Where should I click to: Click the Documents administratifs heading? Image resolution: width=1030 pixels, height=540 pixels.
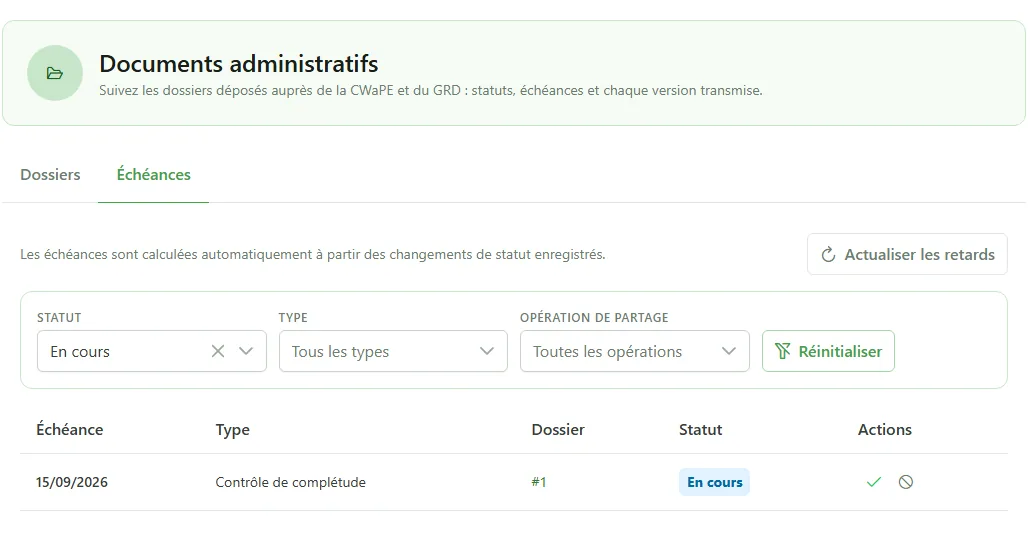(238, 64)
